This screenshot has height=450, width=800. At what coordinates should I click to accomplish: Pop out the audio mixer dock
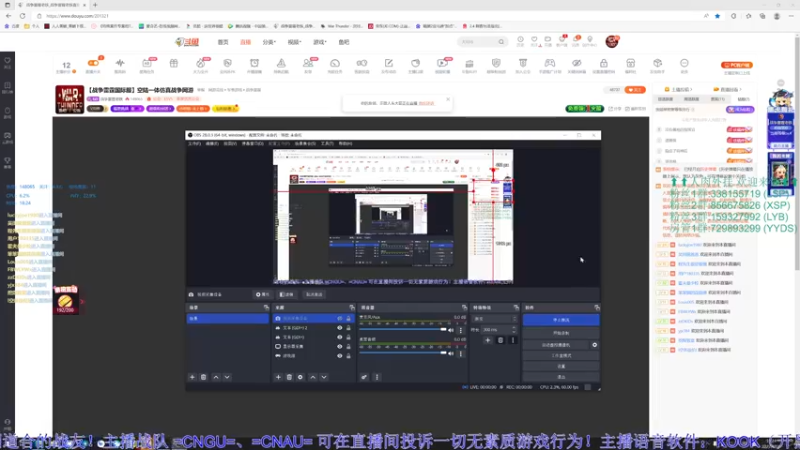pyautogui.click(x=464, y=308)
